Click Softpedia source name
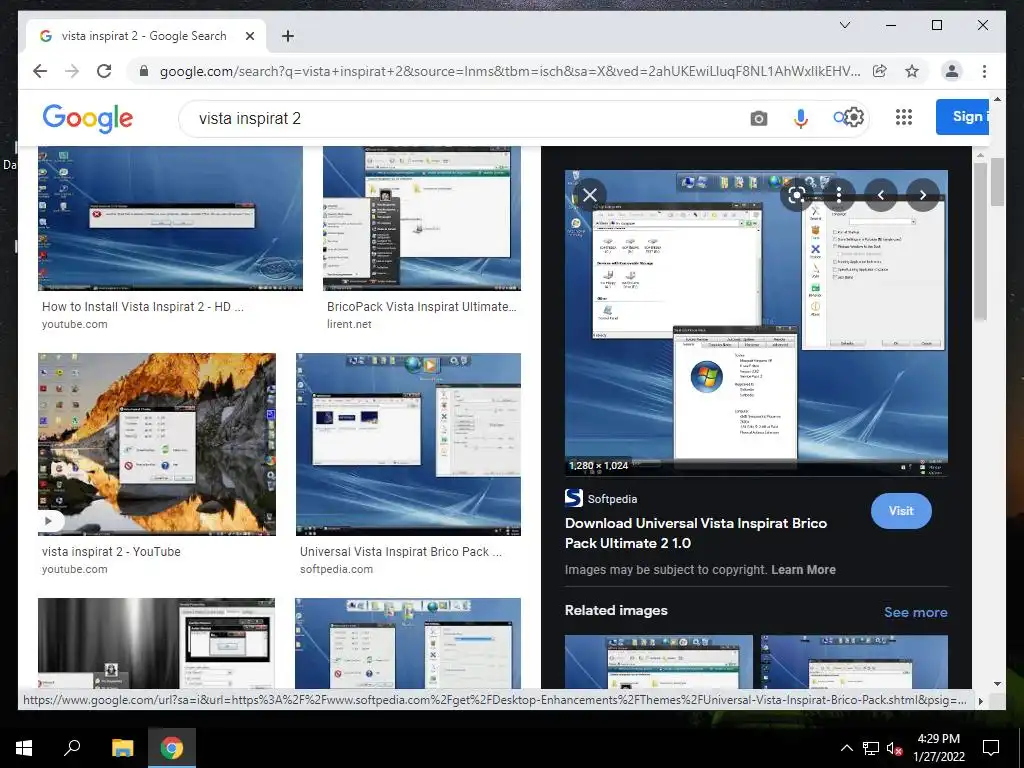The image size is (1024, 768). [x=612, y=499]
